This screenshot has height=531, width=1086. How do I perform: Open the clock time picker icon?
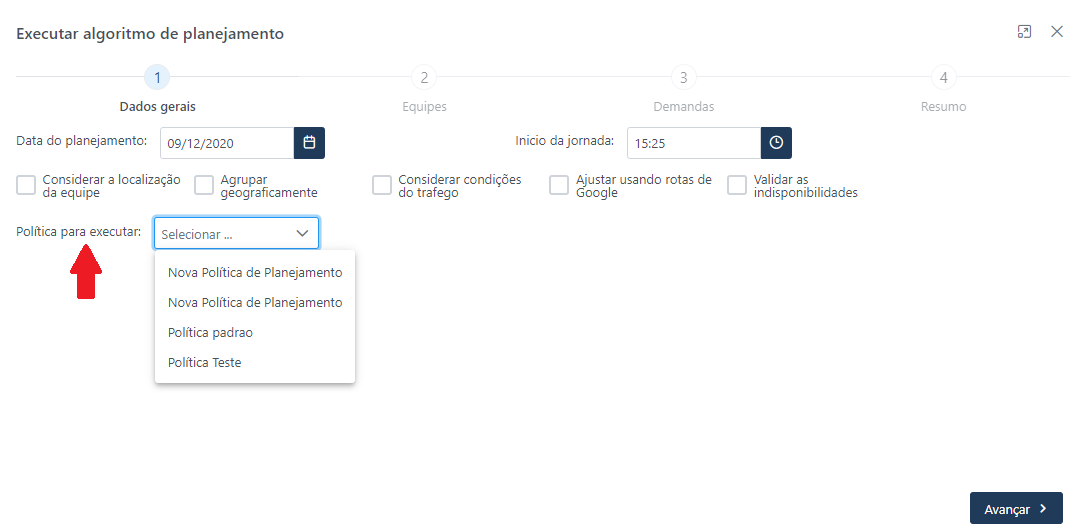[x=776, y=143]
